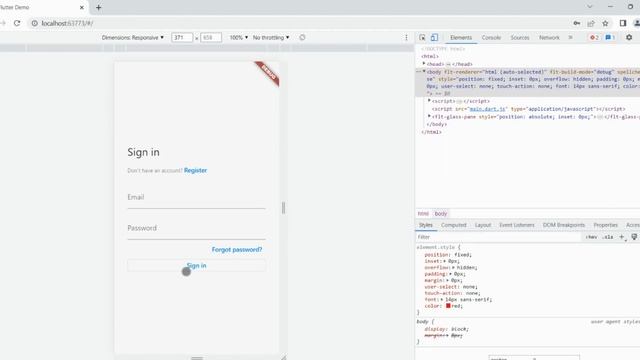This screenshot has width=640, height=360.
Task: Expand the first script element node
Action: coord(429,100)
